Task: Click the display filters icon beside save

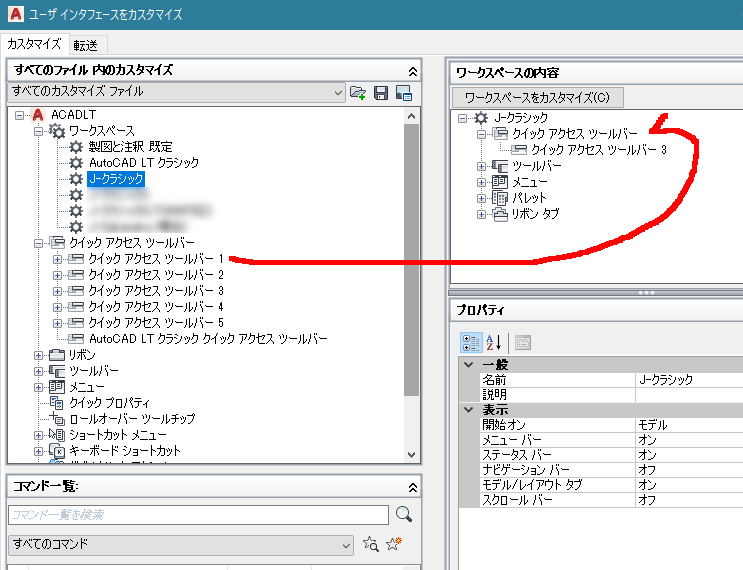Action: 404,93
